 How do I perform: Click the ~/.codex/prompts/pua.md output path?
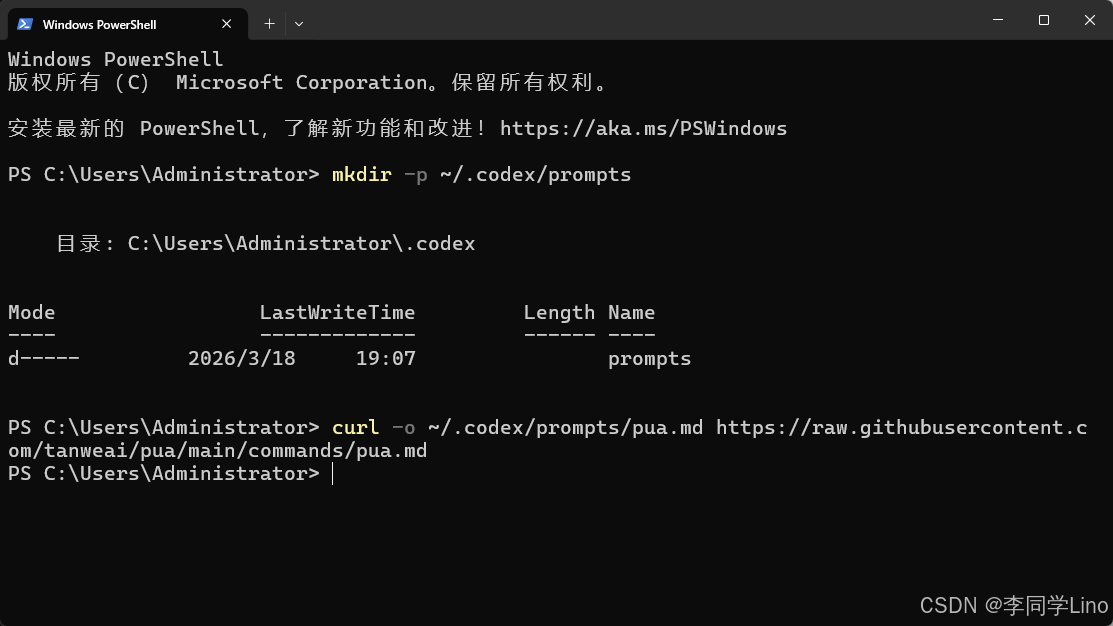pyautogui.click(x=565, y=428)
